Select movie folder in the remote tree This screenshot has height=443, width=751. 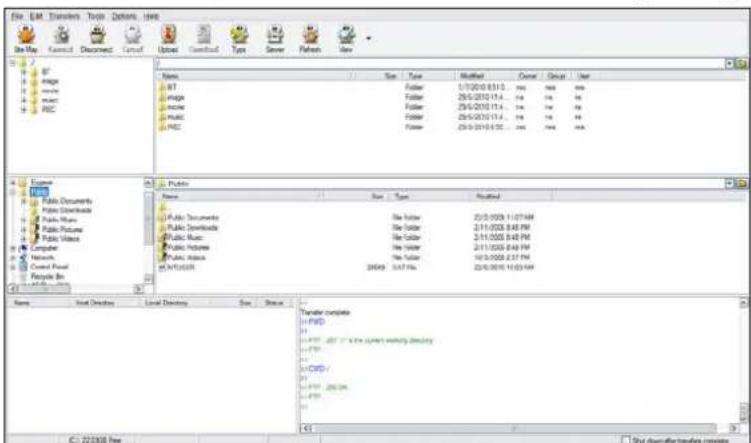[x=50, y=91]
